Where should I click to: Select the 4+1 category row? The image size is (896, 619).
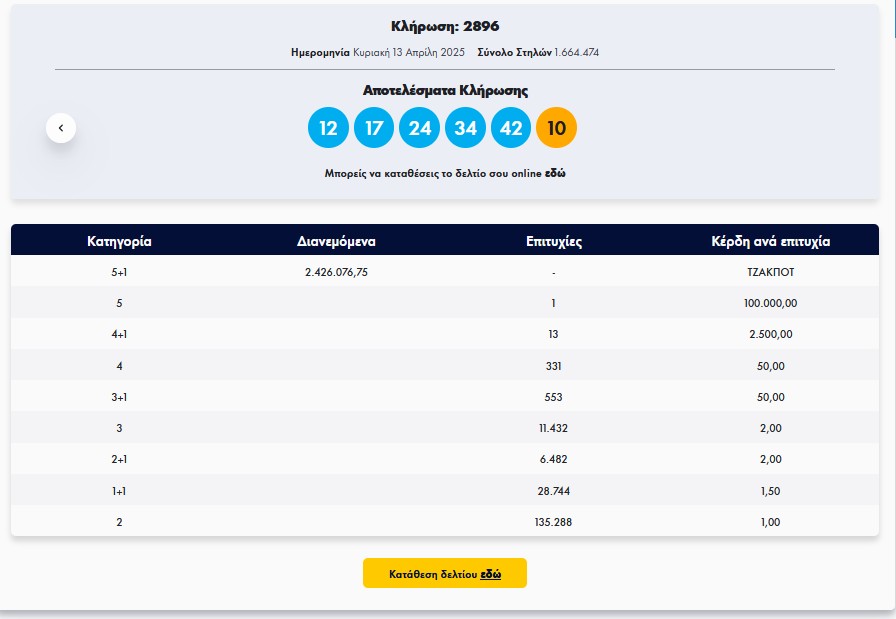[445, 334]
